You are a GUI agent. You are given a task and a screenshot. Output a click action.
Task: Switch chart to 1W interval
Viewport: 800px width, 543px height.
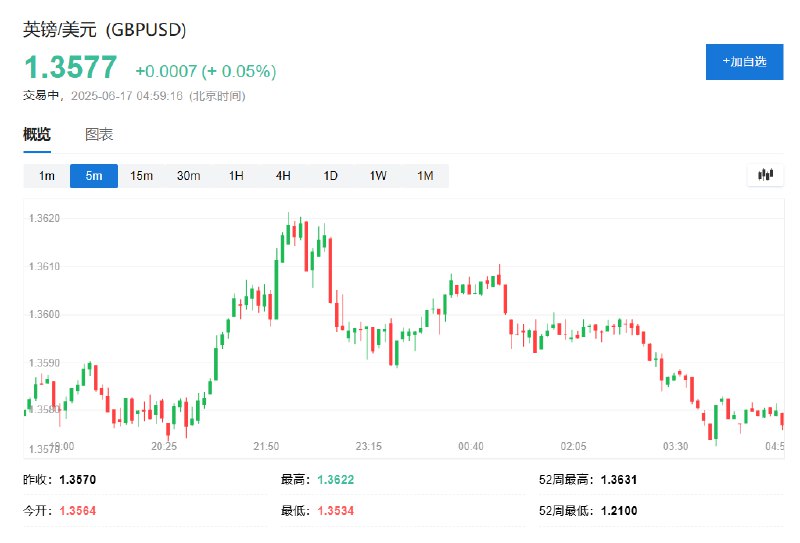point(378,176)
